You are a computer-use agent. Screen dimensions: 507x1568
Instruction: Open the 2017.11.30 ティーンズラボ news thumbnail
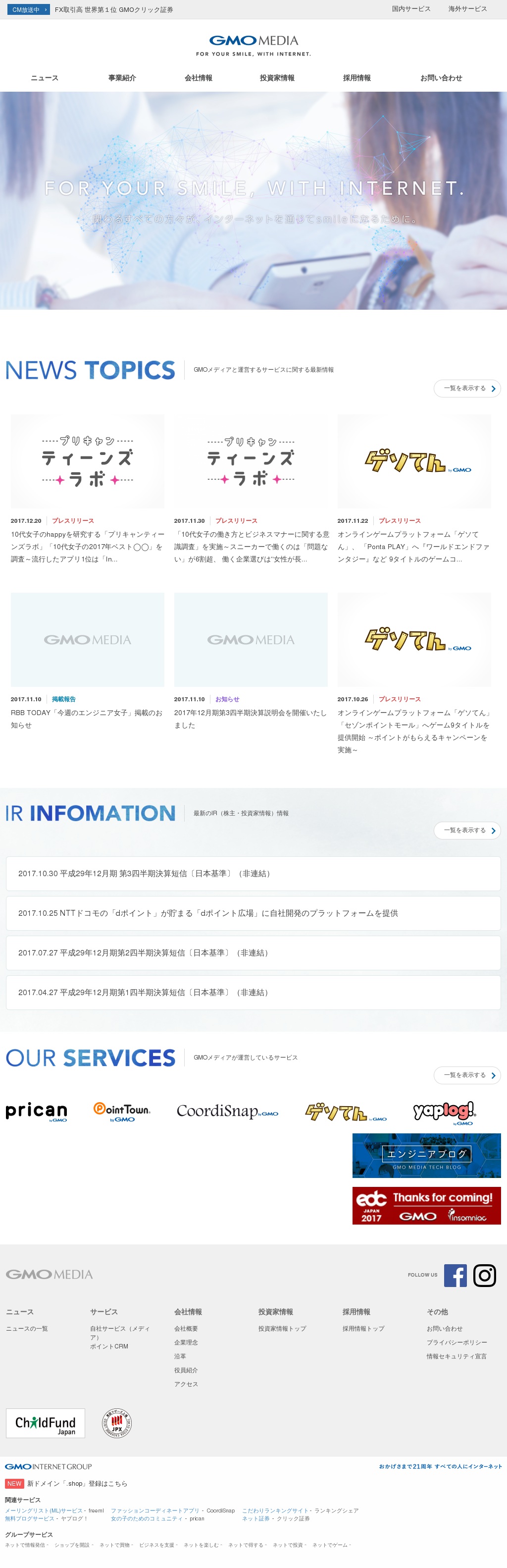251,461
